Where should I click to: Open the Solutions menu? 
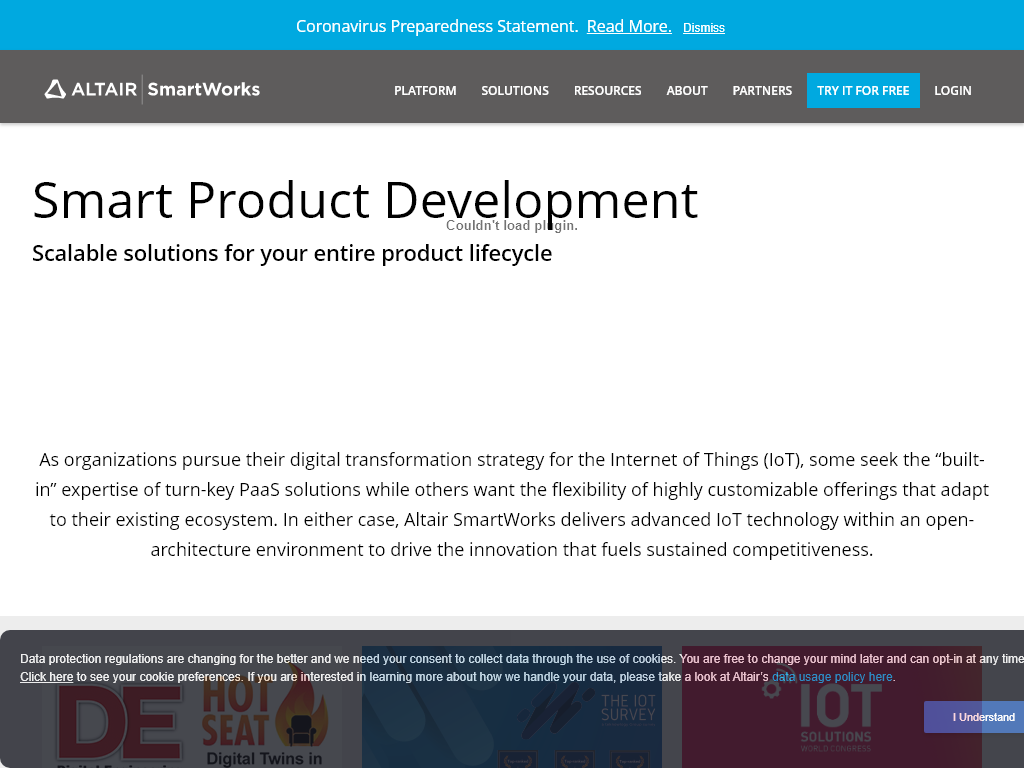coord(515,91)
